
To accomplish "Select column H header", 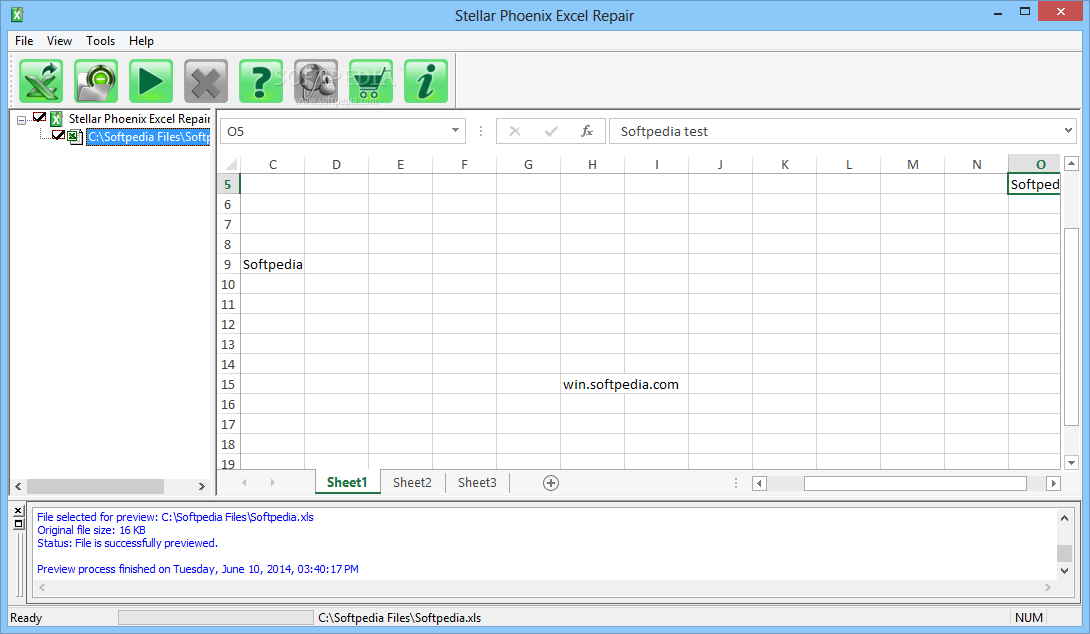I will point(592,165).
